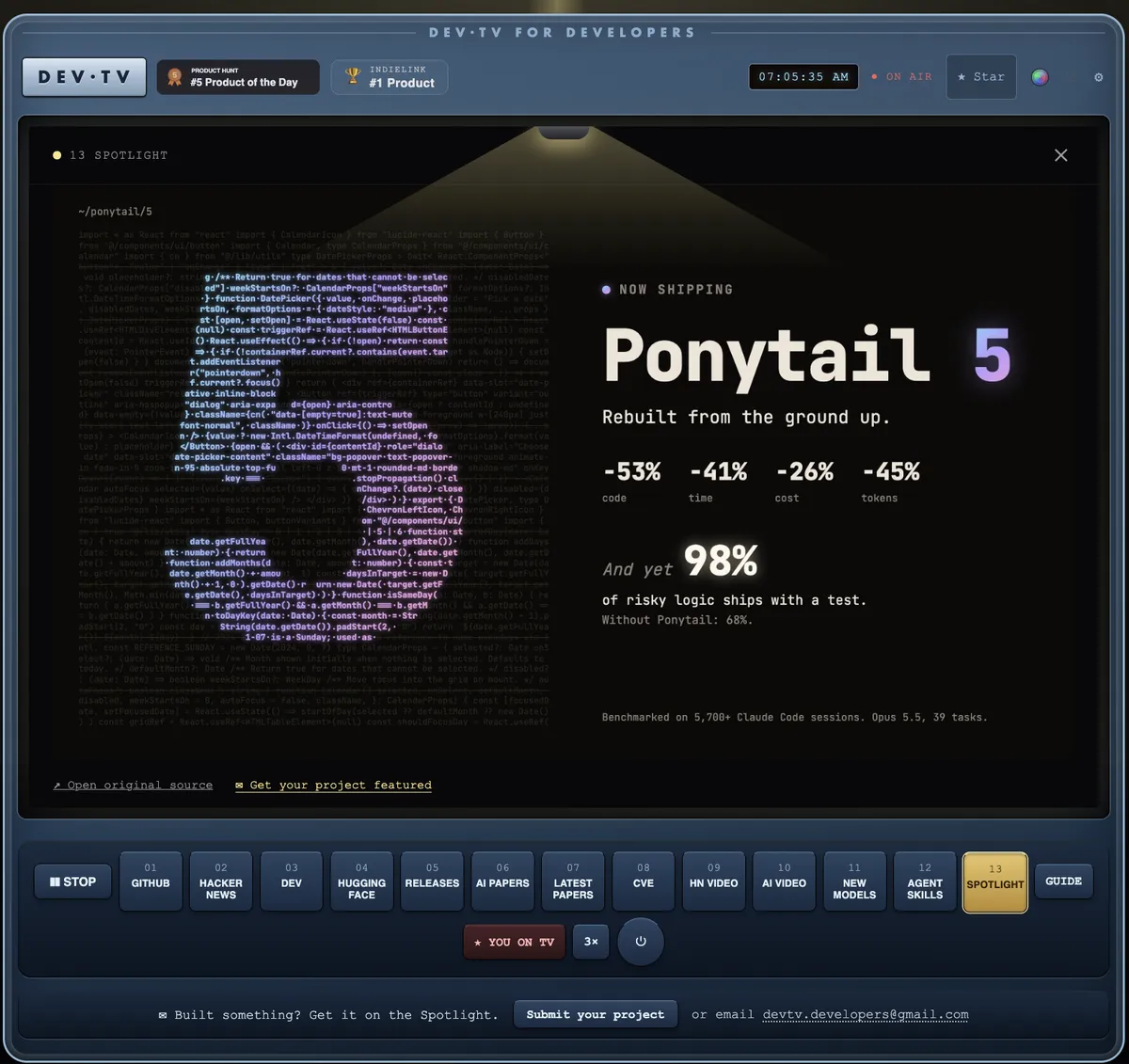Switch to channel 11 New Models
This screenshot has width=1129, height=1064.
[x=854, y=881]
